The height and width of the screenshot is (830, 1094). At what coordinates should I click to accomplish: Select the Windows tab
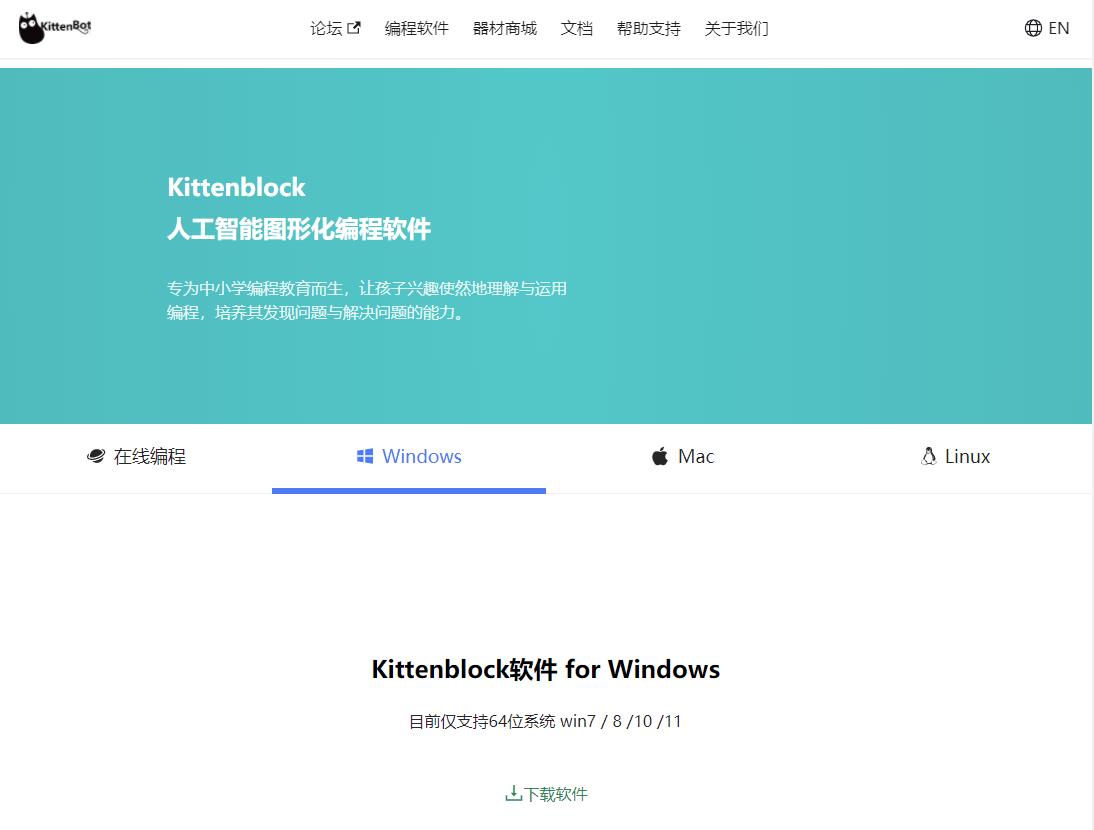(409, 456)
